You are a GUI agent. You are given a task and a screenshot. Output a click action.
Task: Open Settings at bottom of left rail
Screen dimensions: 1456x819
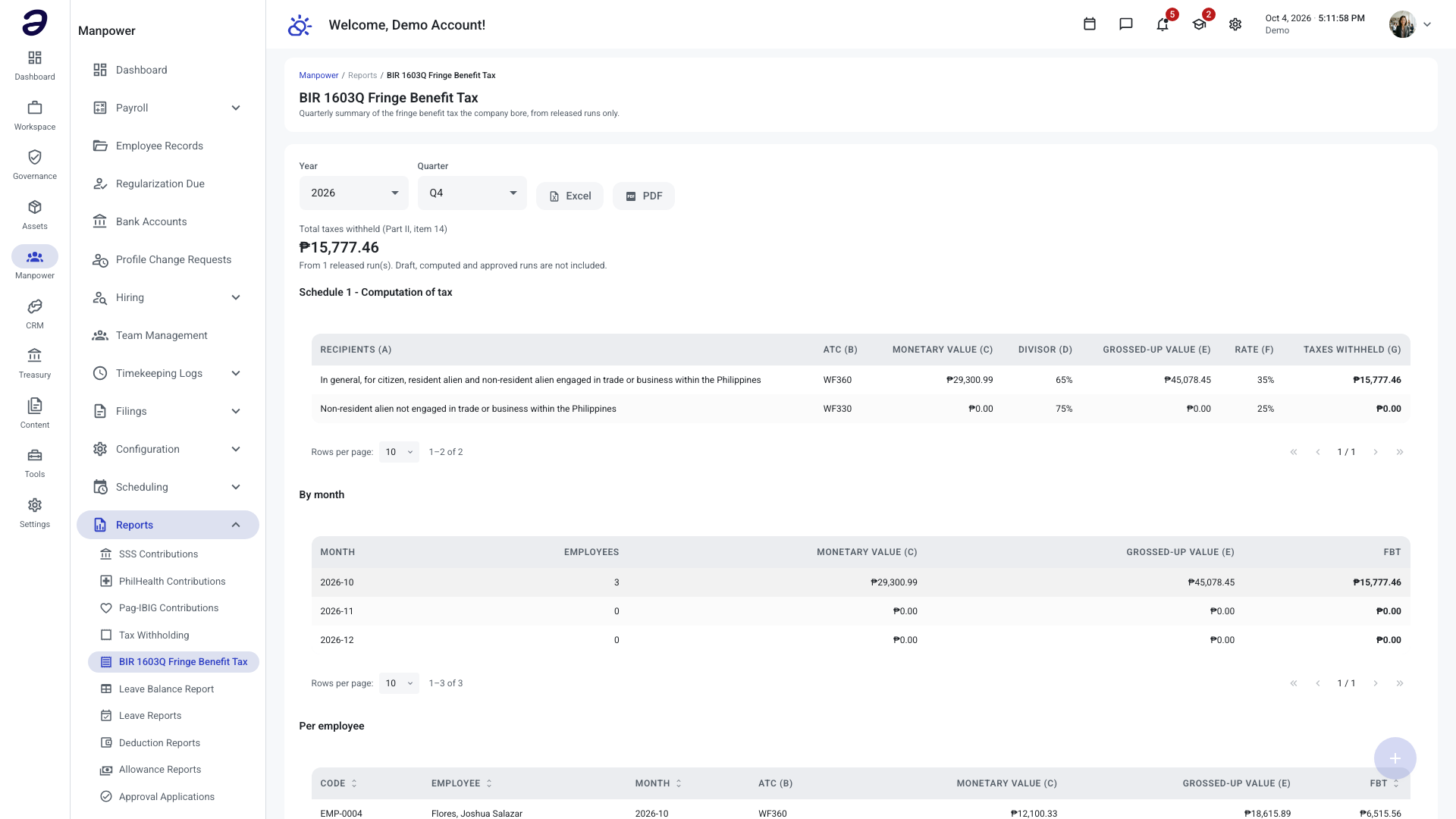click(35, 513)
